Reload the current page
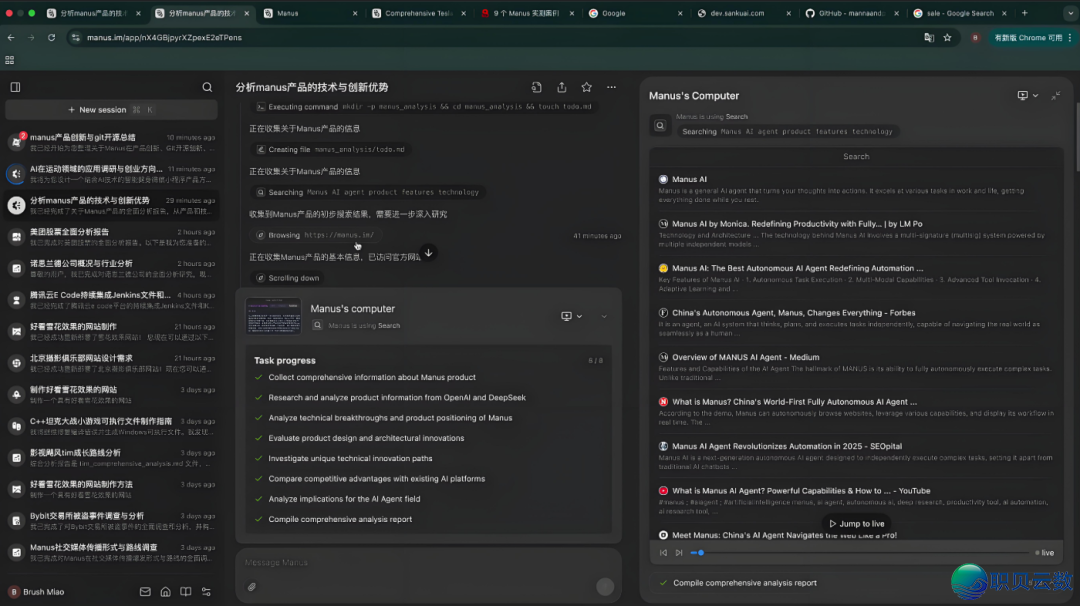This screenshot has width=1080, height=606. [52, 38]
